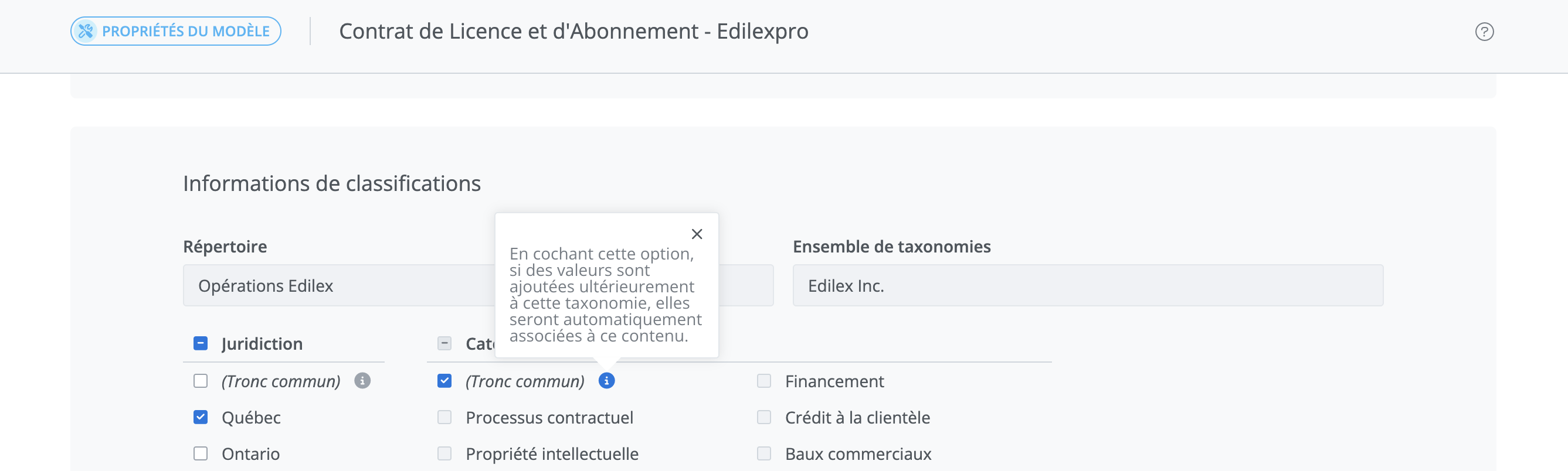Click the document title Contrat de Licence
The image size is (1568, 471).
tap(573, 32)
